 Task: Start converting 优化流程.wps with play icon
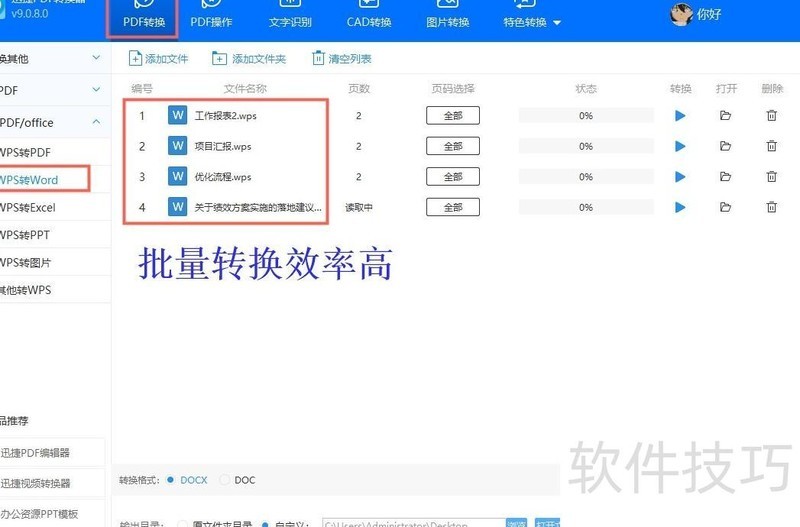tap(680, 177)
